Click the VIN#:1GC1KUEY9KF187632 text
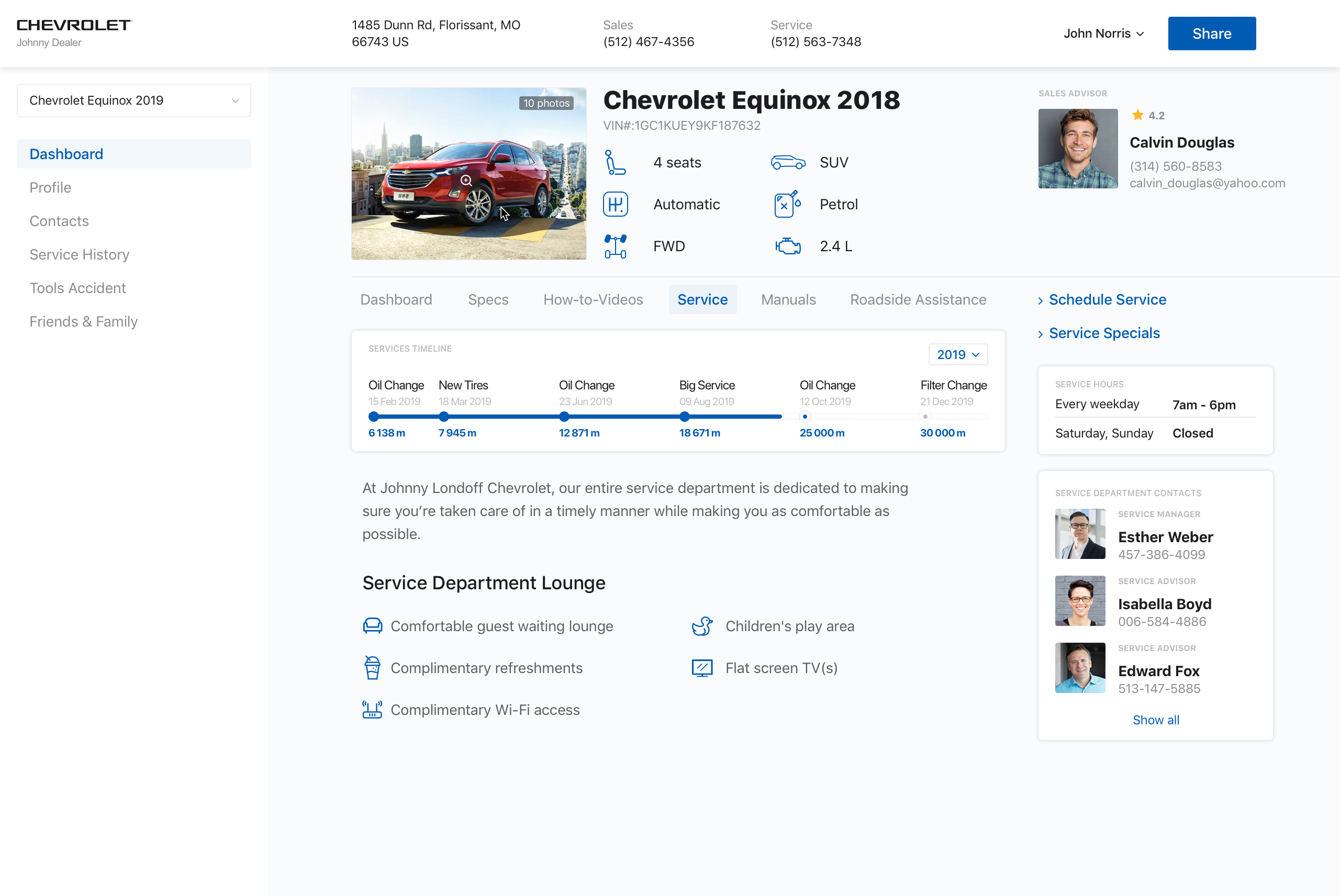Image resolution: width=1340 pixels, height=896 pixels. click(x=682, y=125)
